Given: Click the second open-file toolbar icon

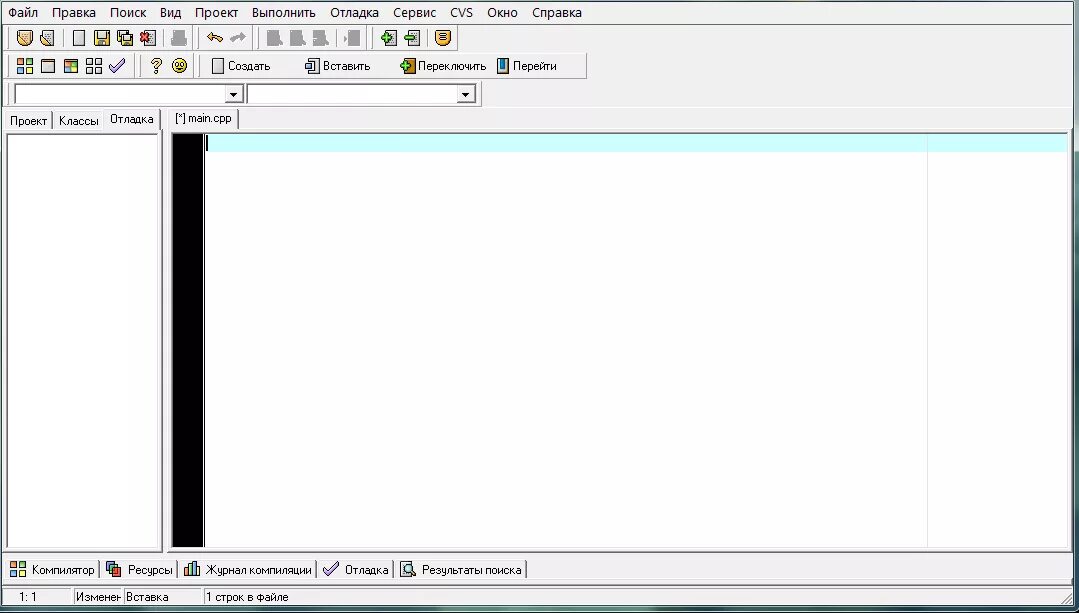Looking at the screenshot, I should (x=47, y=38).
